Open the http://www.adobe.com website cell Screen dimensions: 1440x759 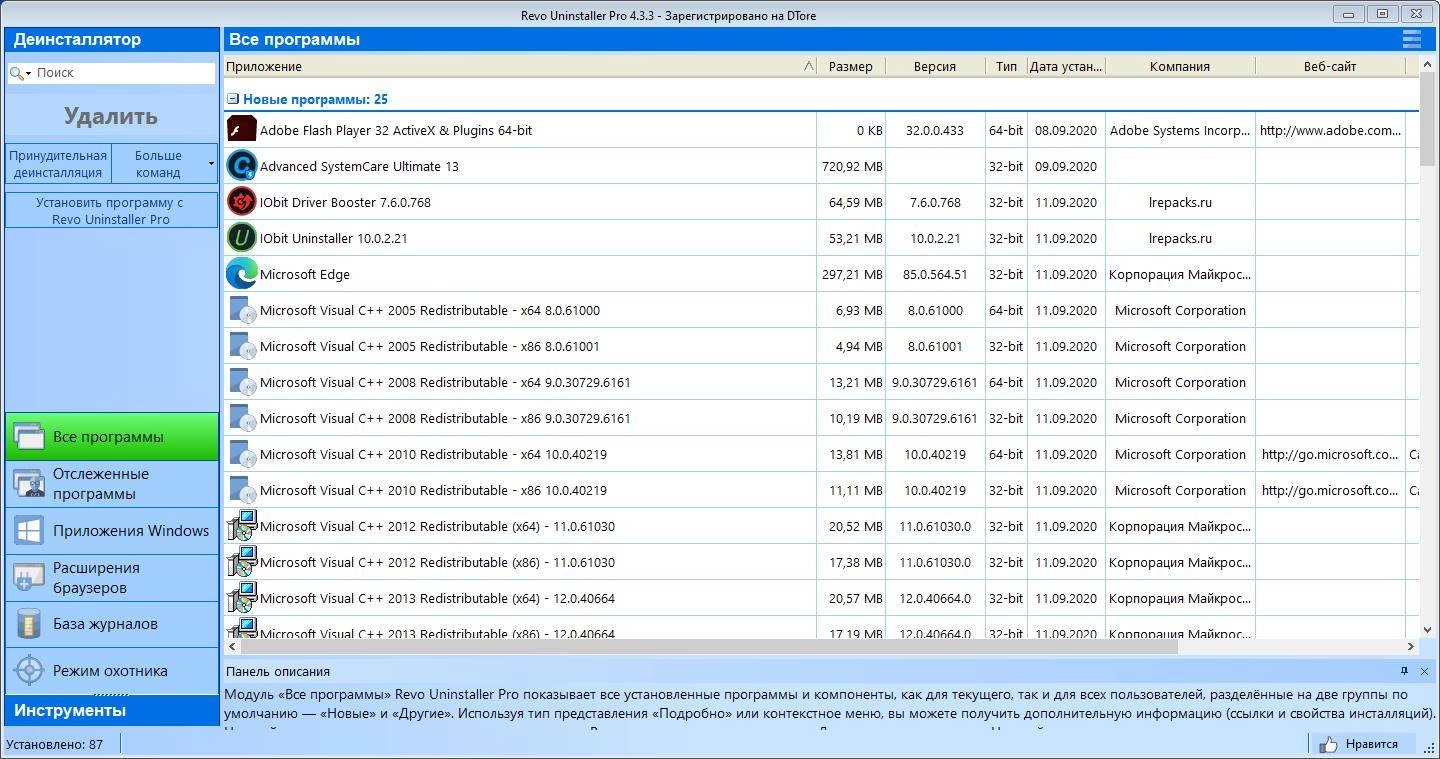(x=1330, y=130)
